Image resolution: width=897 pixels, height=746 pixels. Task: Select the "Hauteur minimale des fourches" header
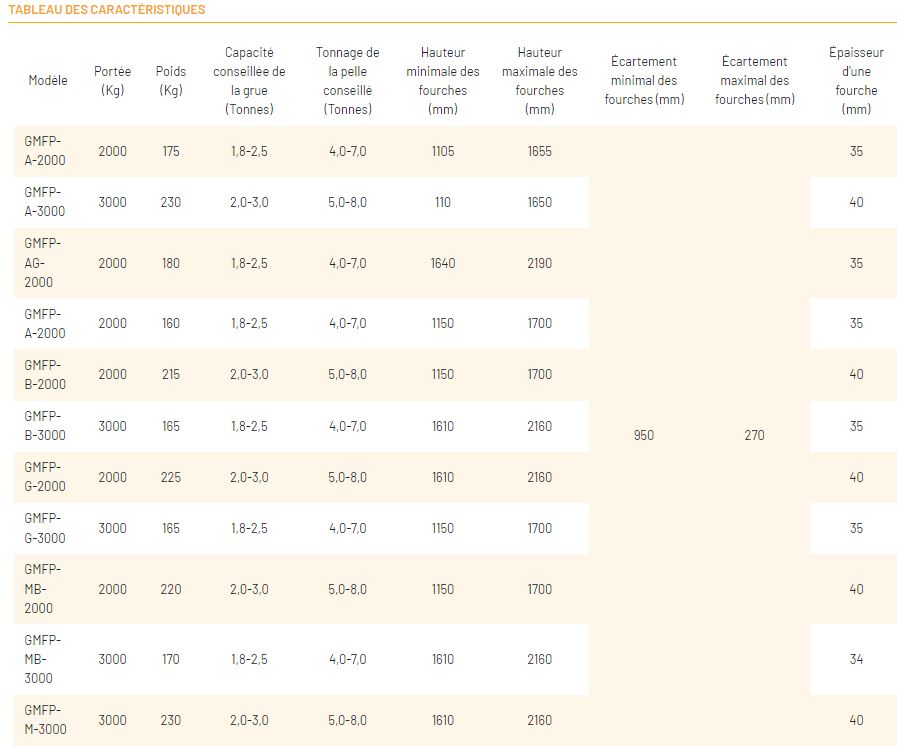coord(443,80)
